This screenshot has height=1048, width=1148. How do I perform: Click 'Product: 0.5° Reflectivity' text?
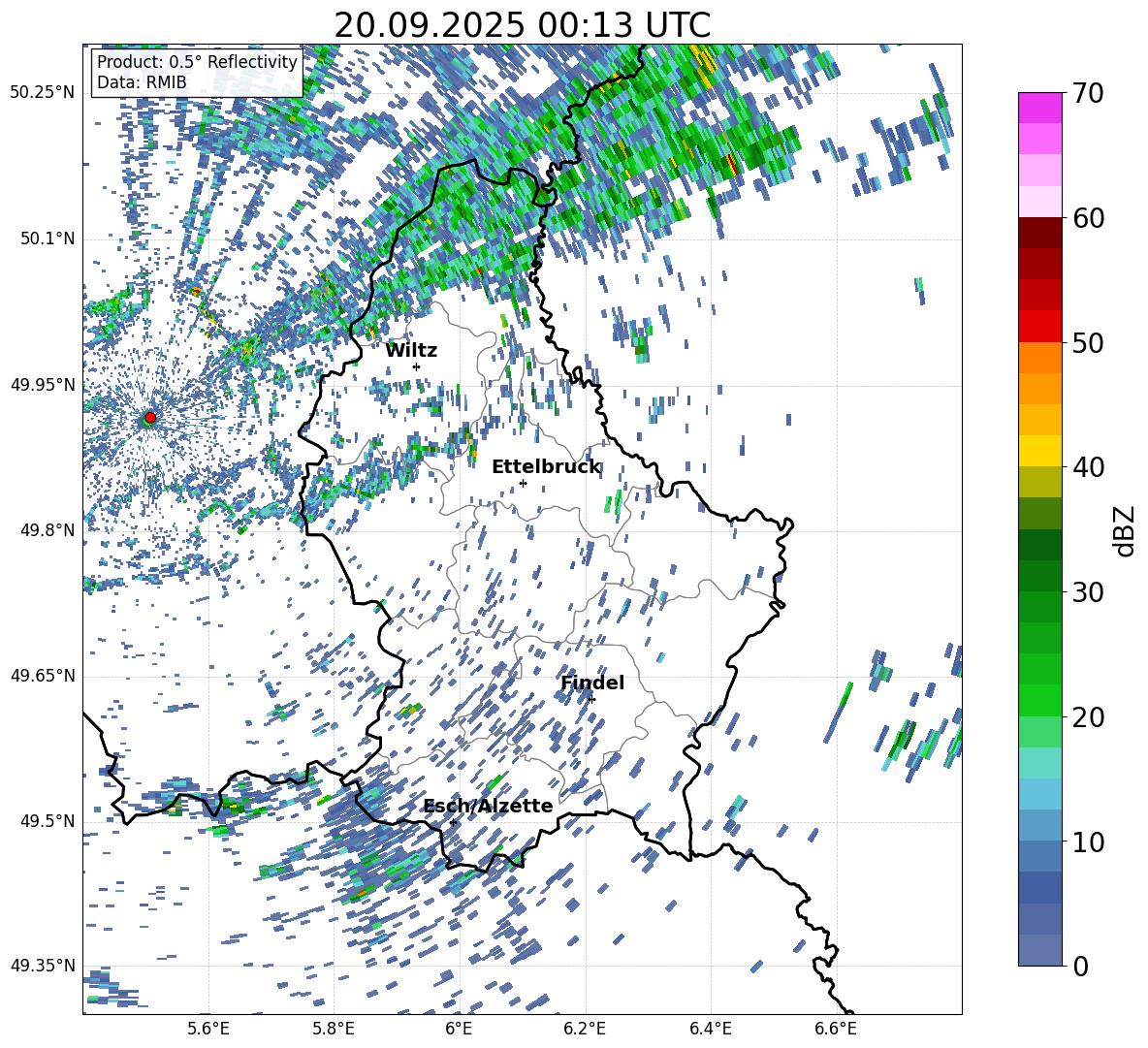[197, 61]
